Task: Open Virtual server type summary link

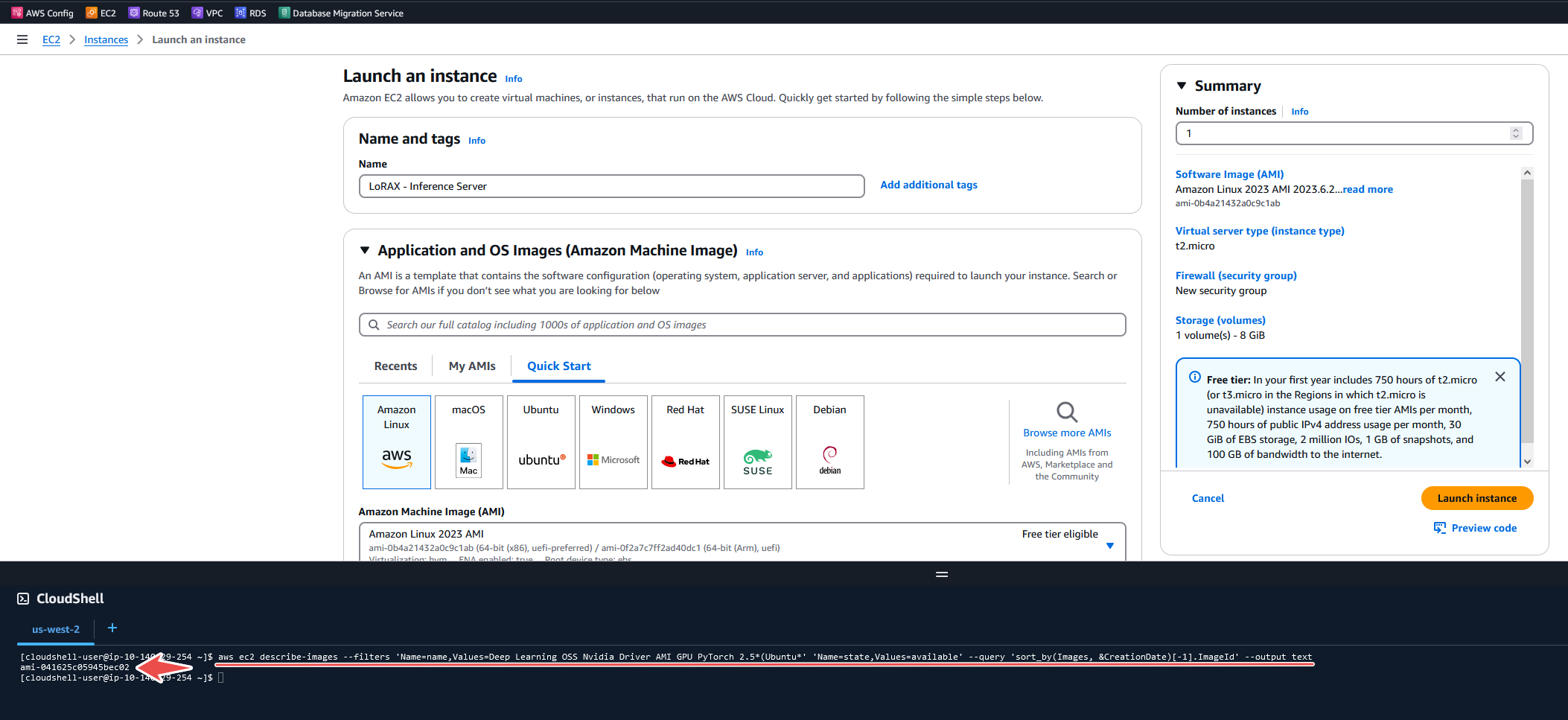Action: click(x=1260, y=231)
